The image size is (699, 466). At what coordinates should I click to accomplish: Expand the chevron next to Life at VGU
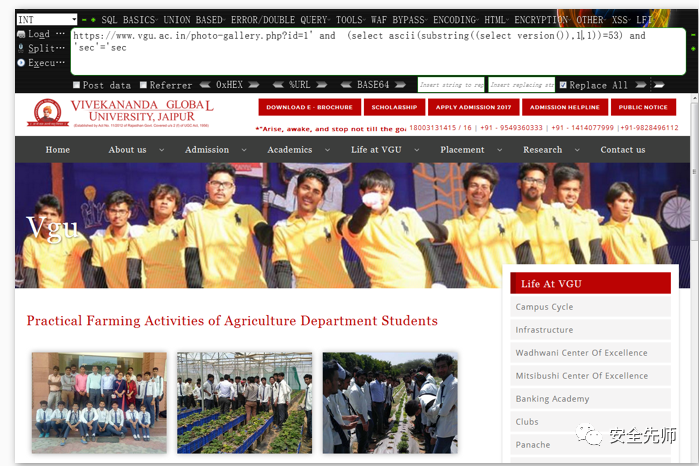coord(416,150)
